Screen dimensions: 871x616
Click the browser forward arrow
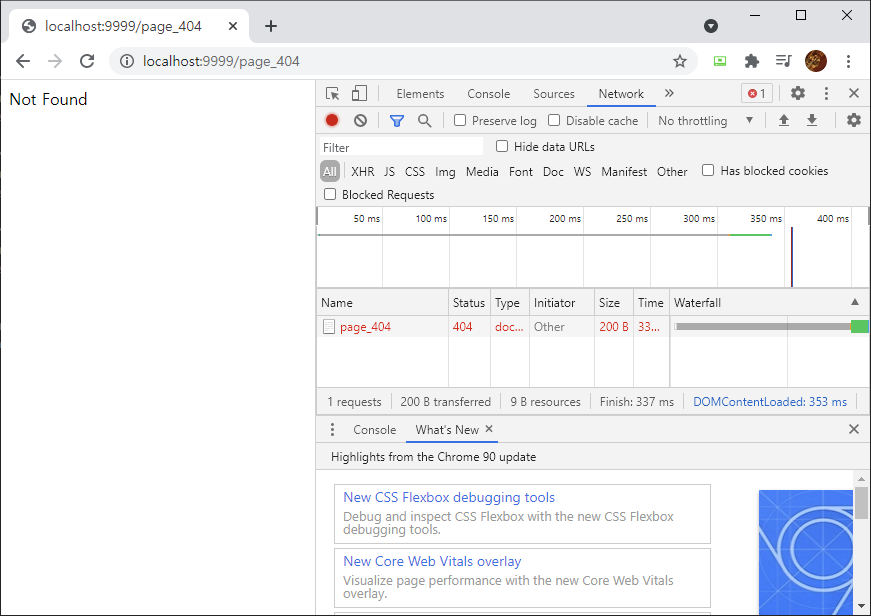click(55, 61)
